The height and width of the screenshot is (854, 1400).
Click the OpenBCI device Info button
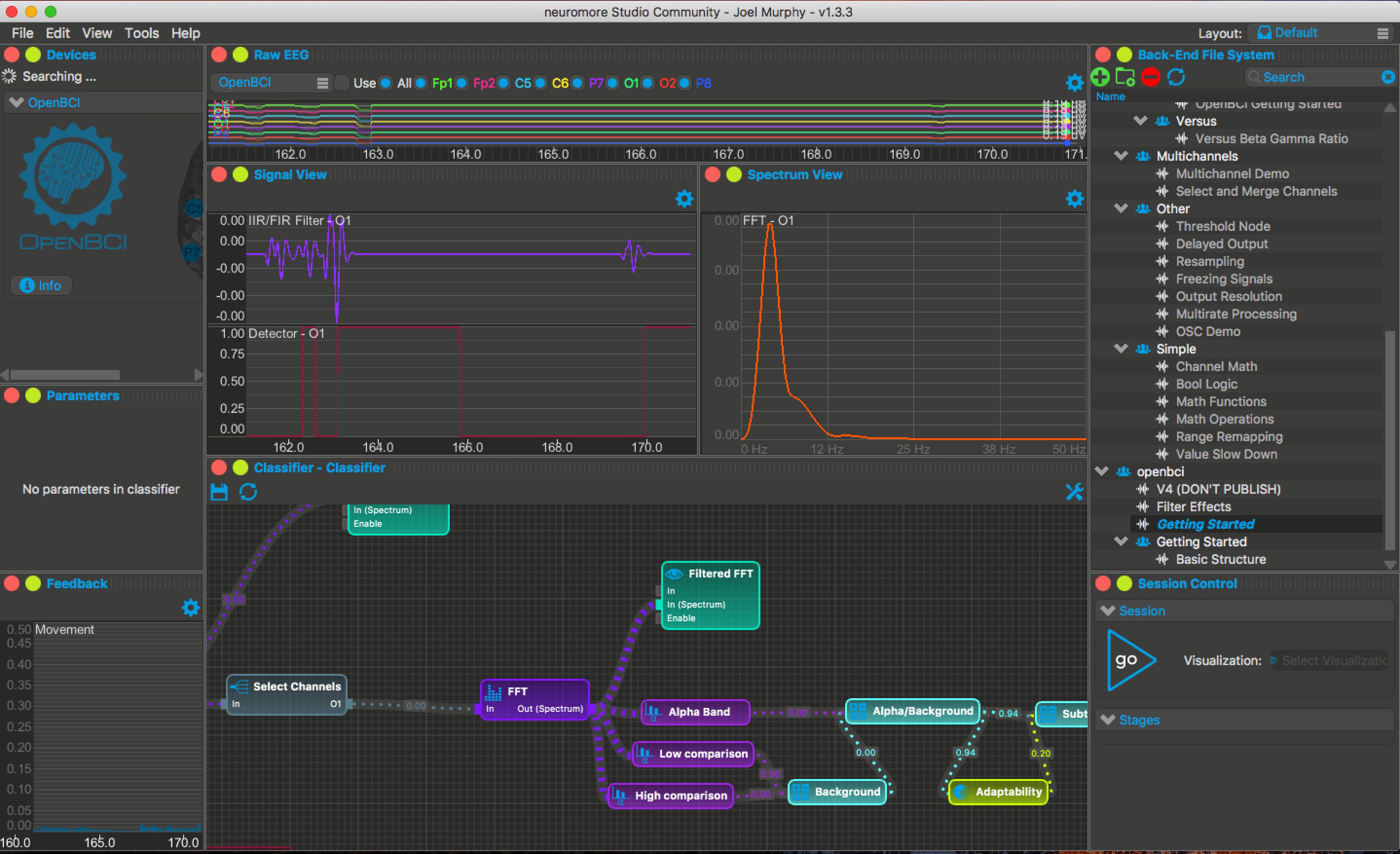[41, 285]
